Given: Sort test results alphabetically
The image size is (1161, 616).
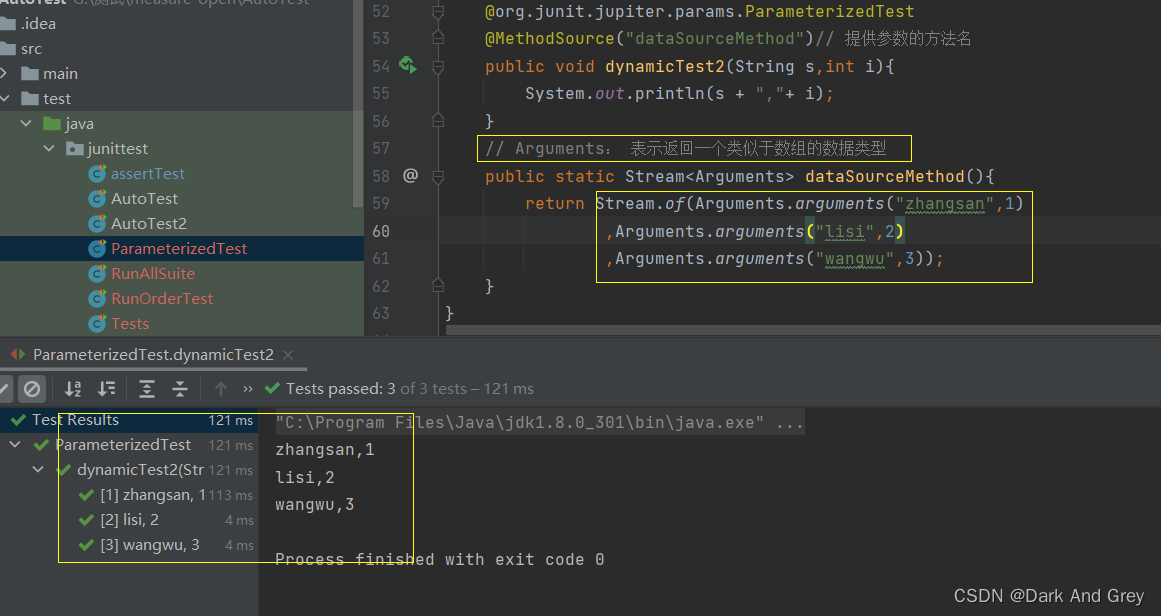Looking at the screenshot, I should (x=73, y=389).
